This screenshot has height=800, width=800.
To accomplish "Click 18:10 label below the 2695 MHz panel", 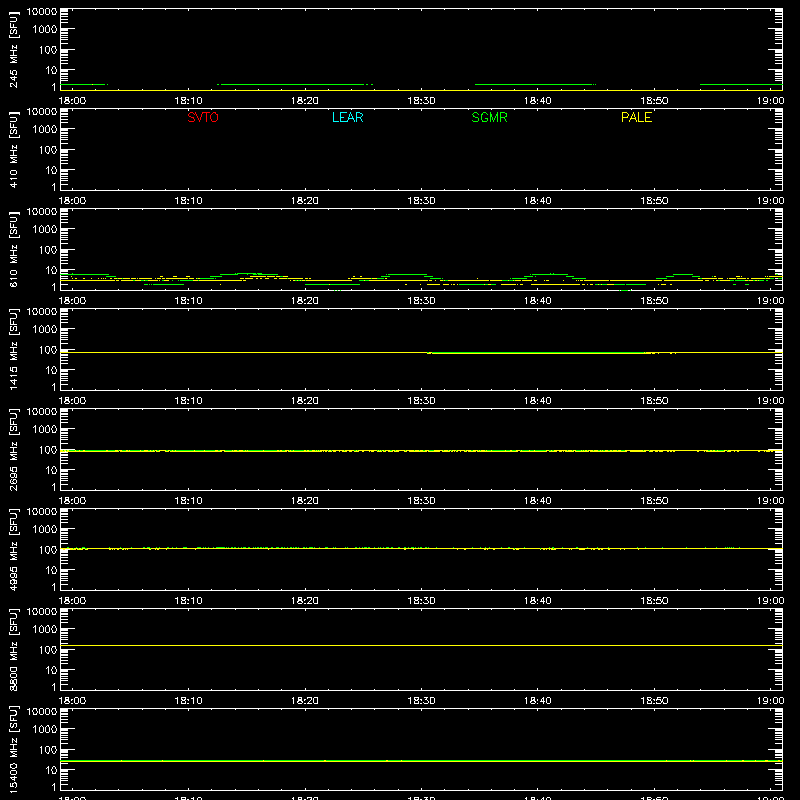I will pos(189,501).
